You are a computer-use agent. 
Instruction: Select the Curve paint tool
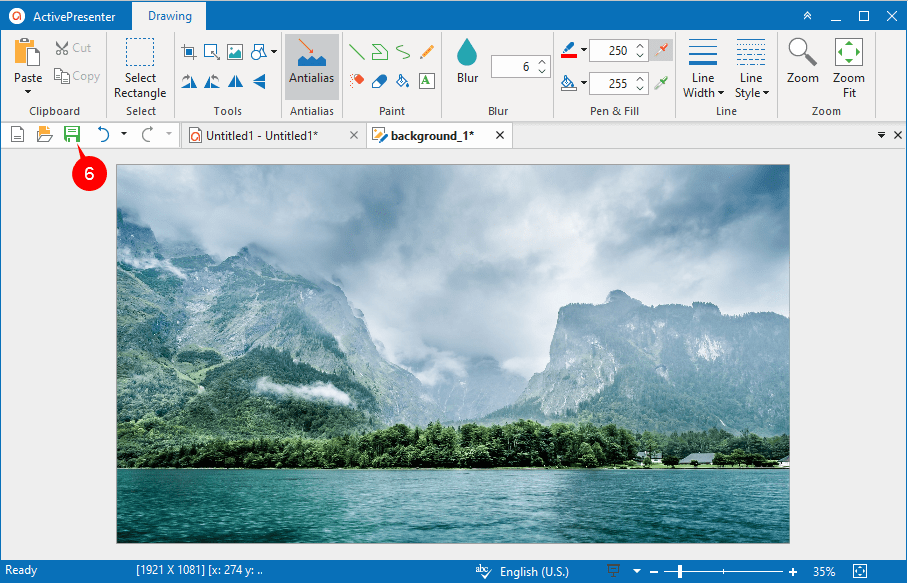click(403, 52)
